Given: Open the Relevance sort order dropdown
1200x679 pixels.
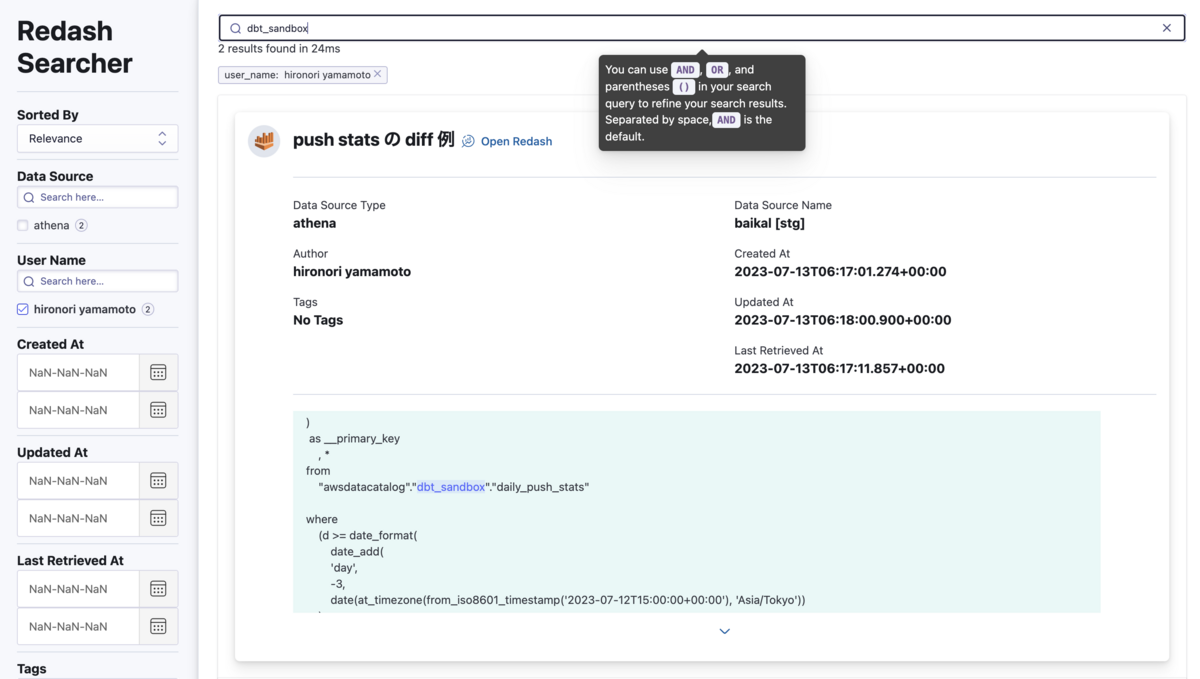Looking at the screenshot, I should click(97, 138).
